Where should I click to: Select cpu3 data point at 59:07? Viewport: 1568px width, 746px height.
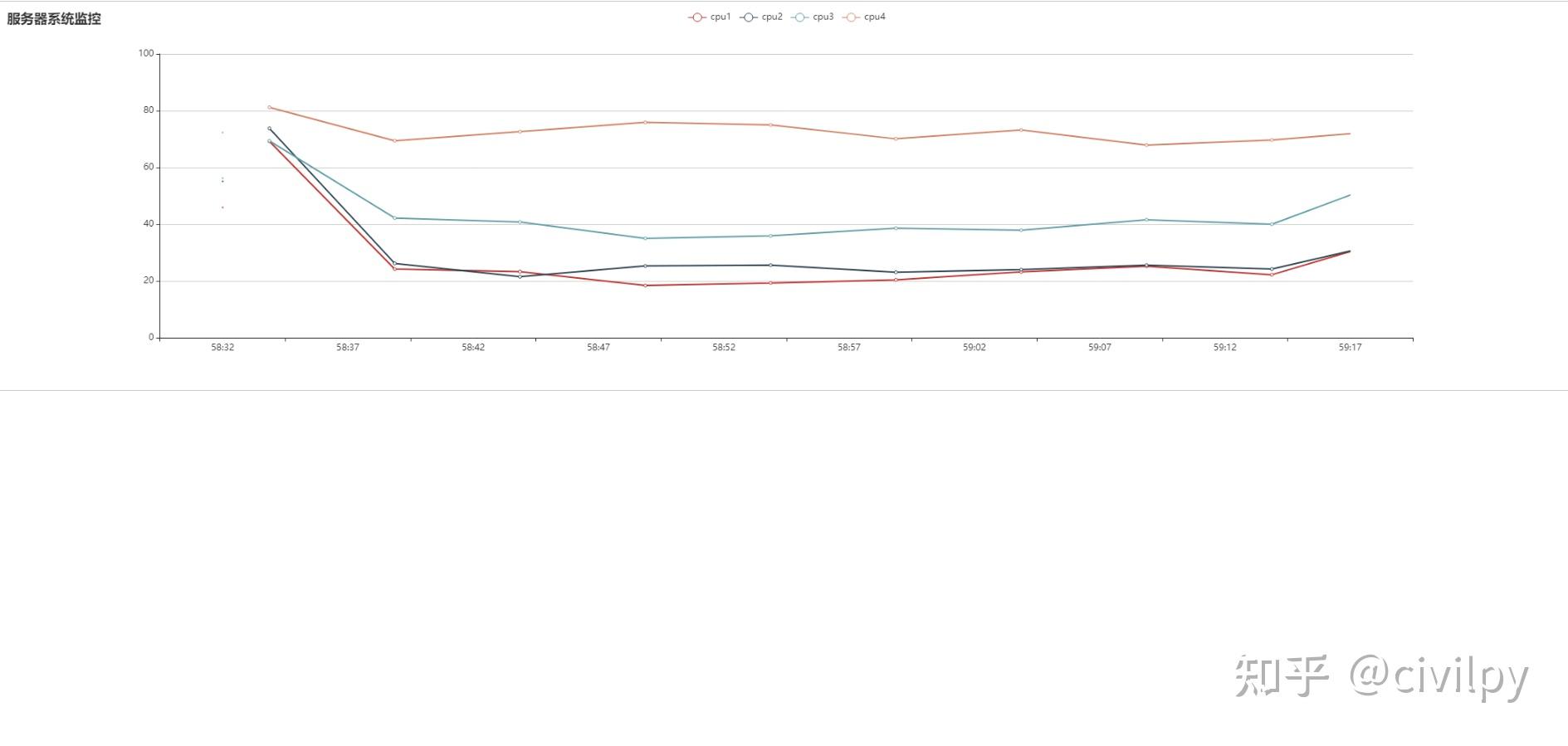click(x=1146, y=220)
